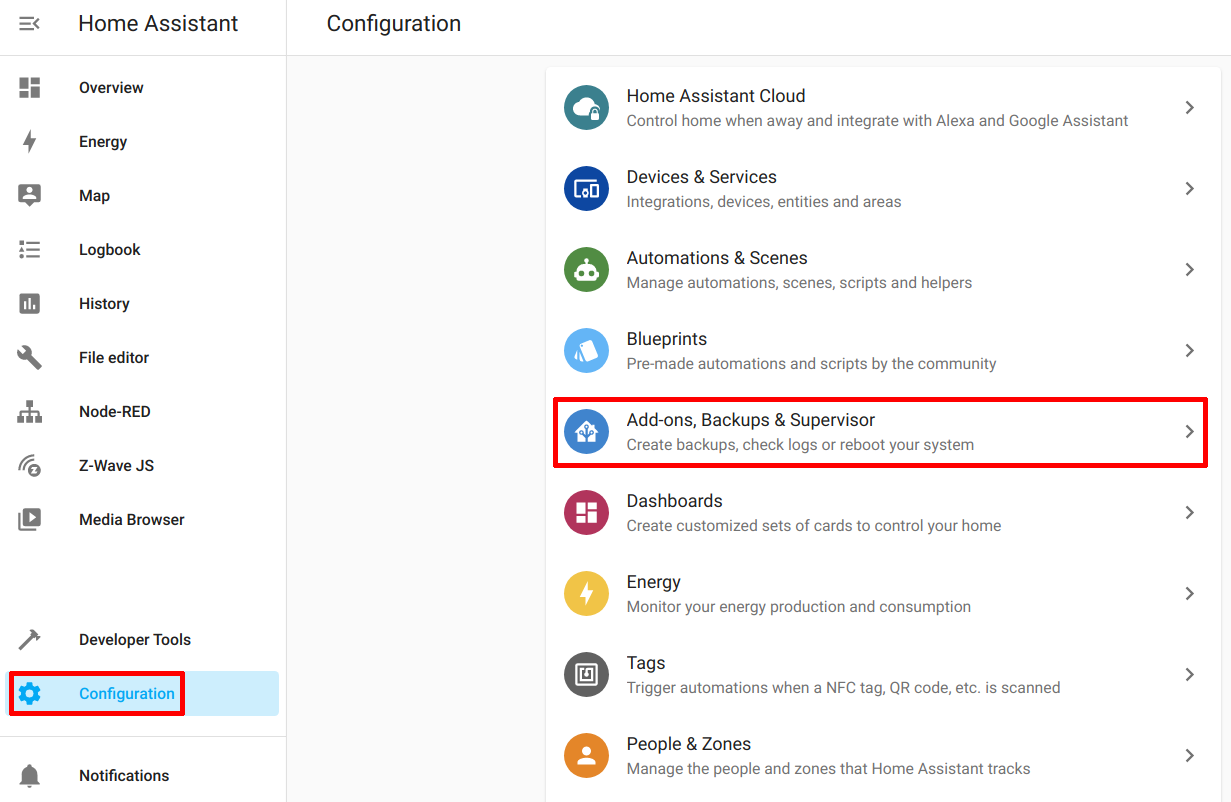The image size is (1231, 802).
Task: Open Devices & Services row chevron
Action: [1189, 188]
